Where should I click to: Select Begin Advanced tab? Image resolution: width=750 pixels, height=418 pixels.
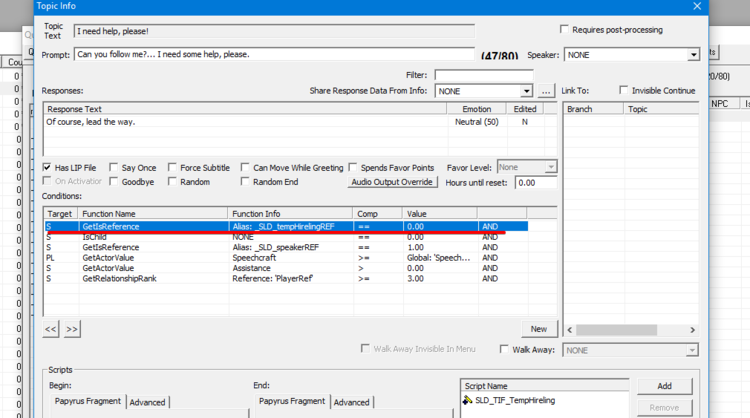point(147,402)
